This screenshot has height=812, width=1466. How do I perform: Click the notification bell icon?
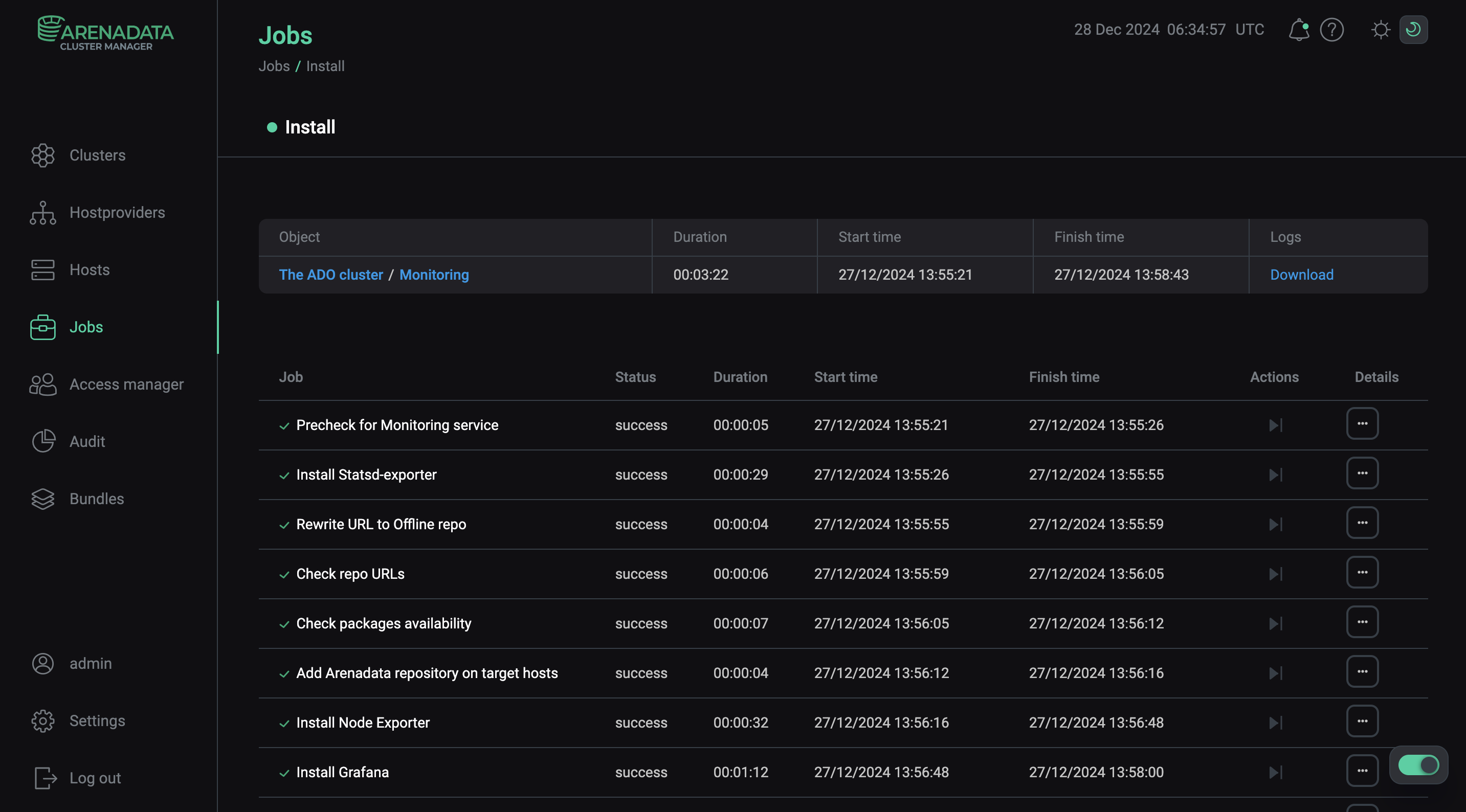pos(1299,30)
